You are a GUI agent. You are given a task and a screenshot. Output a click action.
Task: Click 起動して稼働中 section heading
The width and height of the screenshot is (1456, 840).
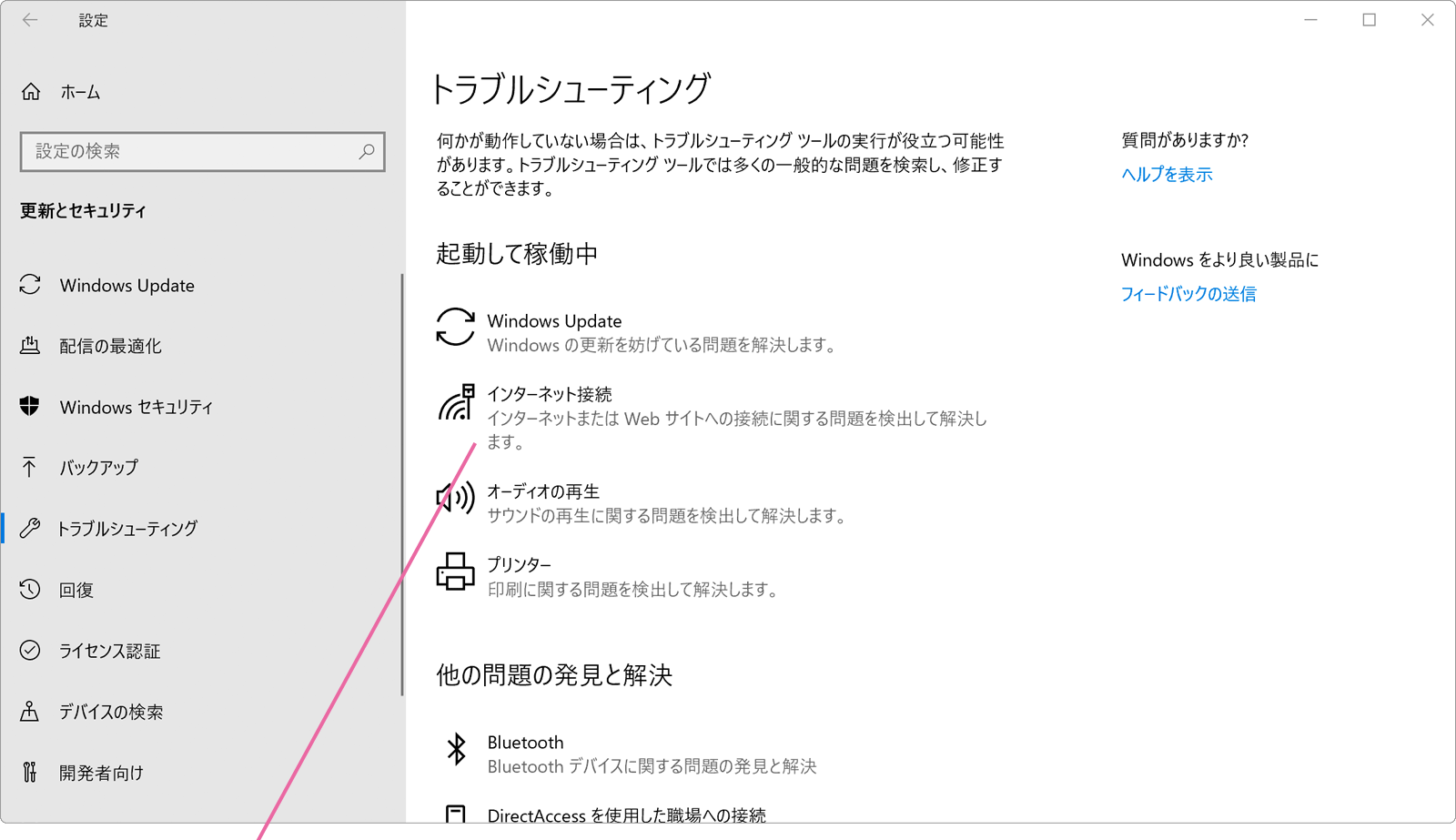(x=517, y=253)
